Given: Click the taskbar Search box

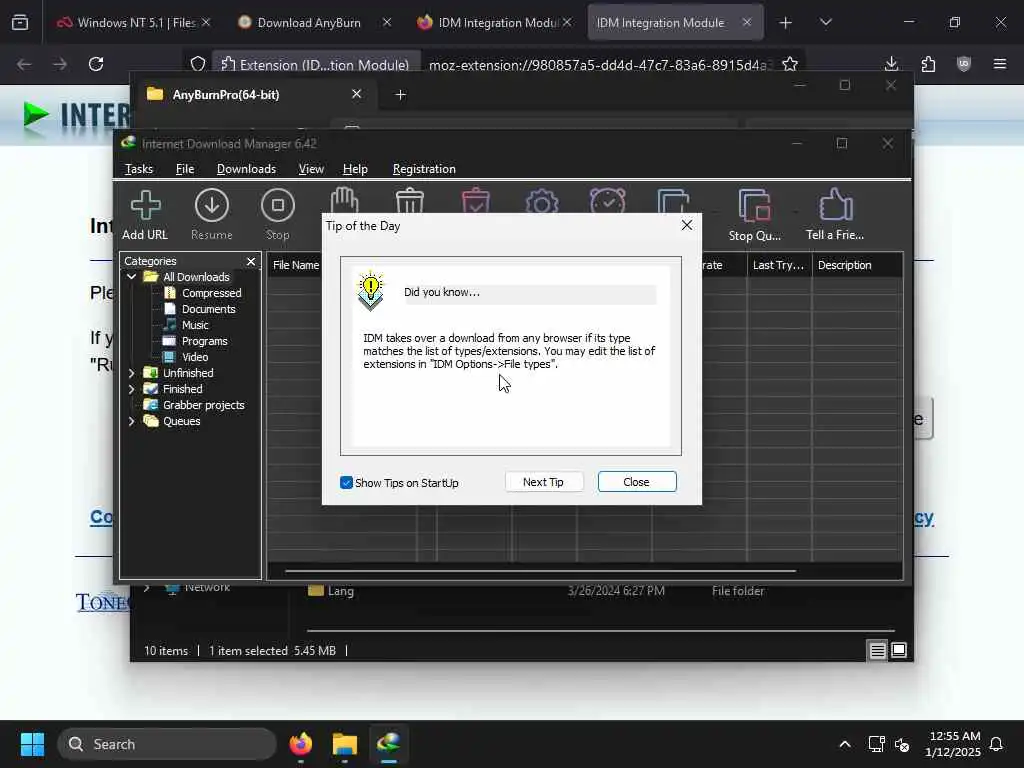Looking at the screenshot, I should point(167,744).
